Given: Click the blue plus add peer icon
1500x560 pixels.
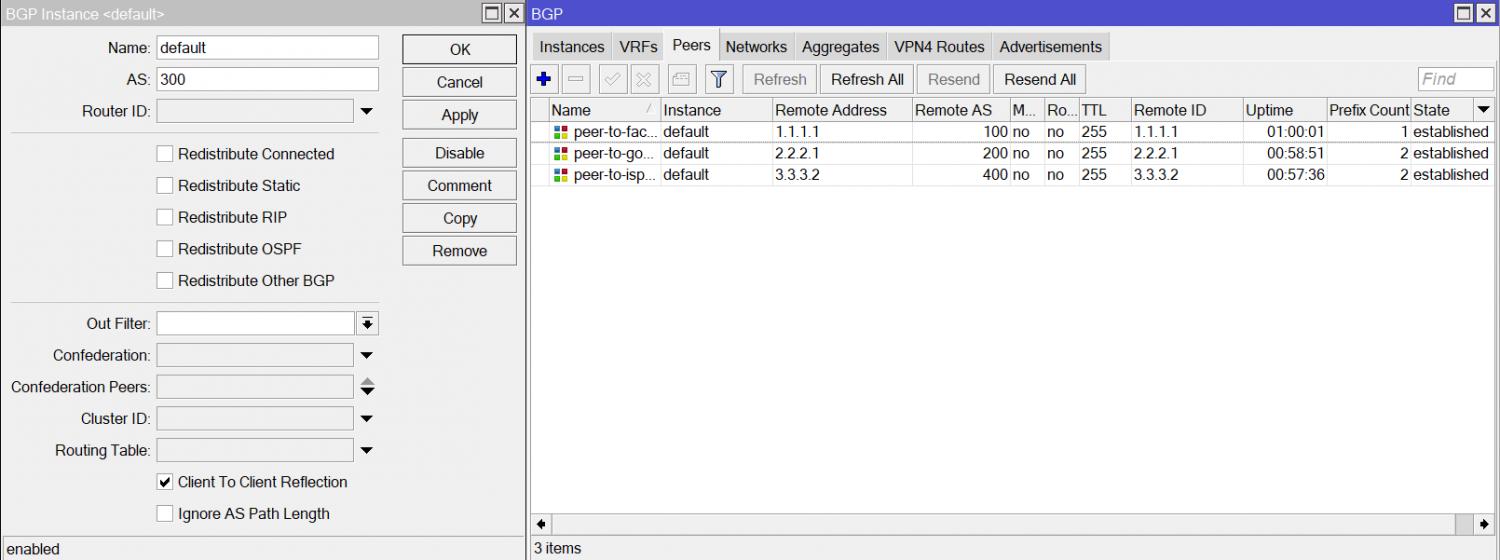Looking at the screenshot, I should click(x=544, y=79).
